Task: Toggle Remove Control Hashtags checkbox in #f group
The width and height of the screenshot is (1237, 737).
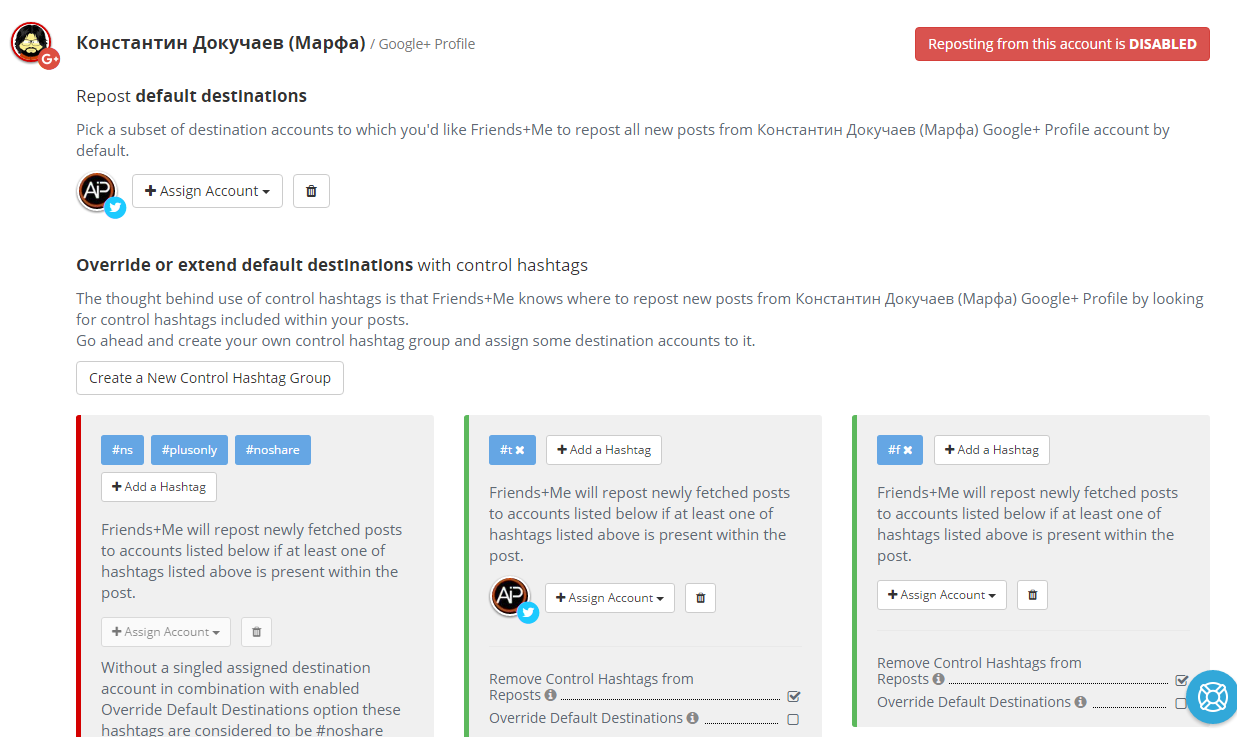Action: pyautogui.click(x=1182, y=680)
